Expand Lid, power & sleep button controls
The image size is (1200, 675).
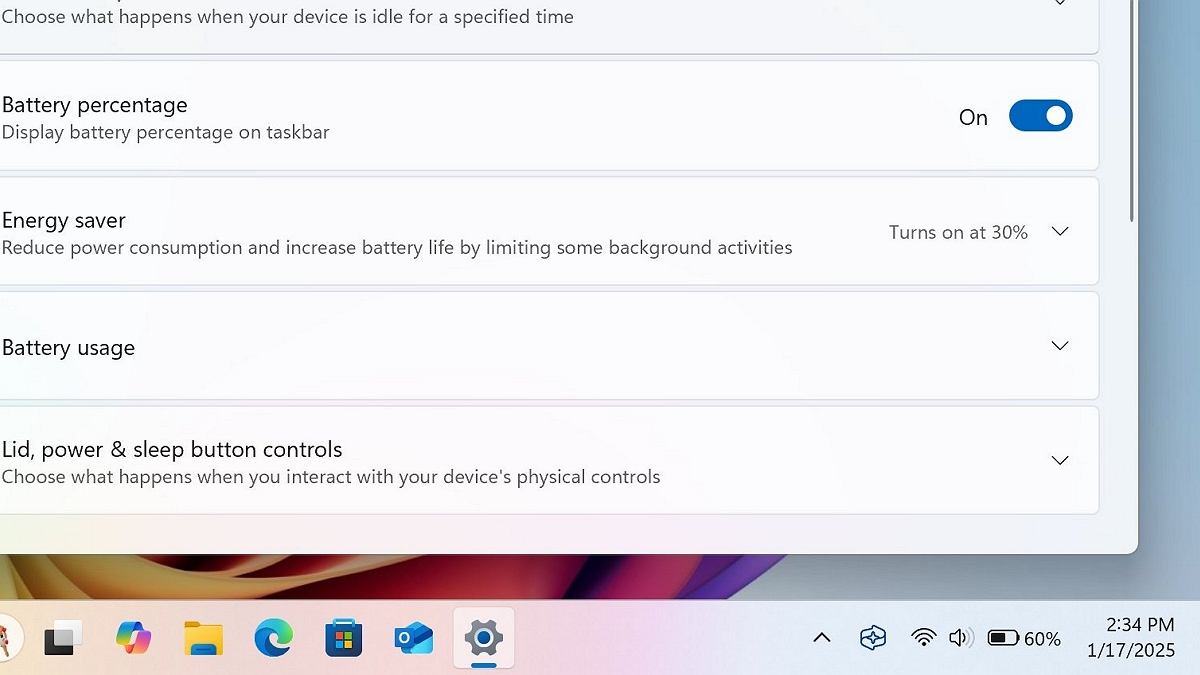(x=548, y=461)
